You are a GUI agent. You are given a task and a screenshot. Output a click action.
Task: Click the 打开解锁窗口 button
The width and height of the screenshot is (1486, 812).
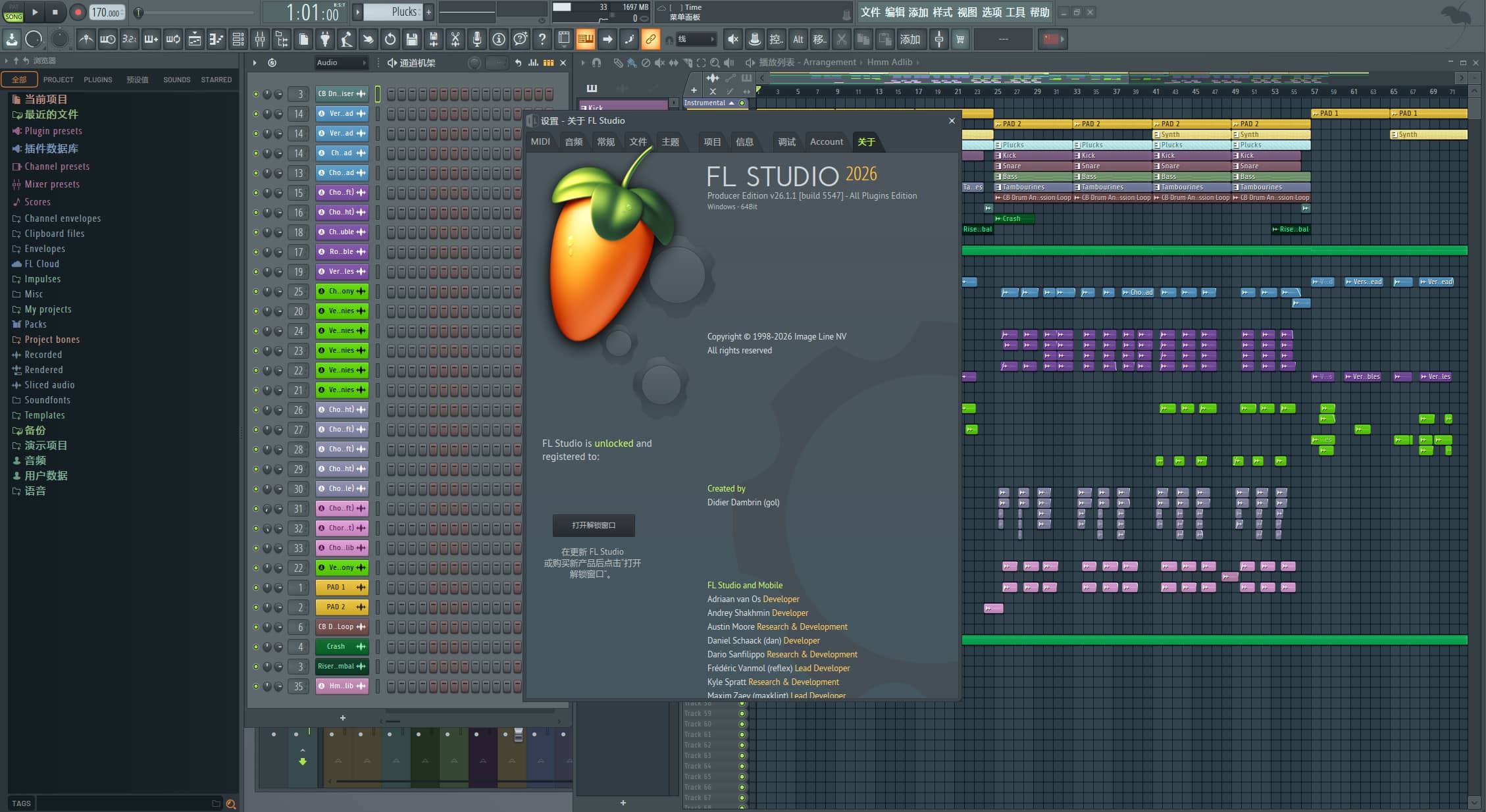click(594, 525)
